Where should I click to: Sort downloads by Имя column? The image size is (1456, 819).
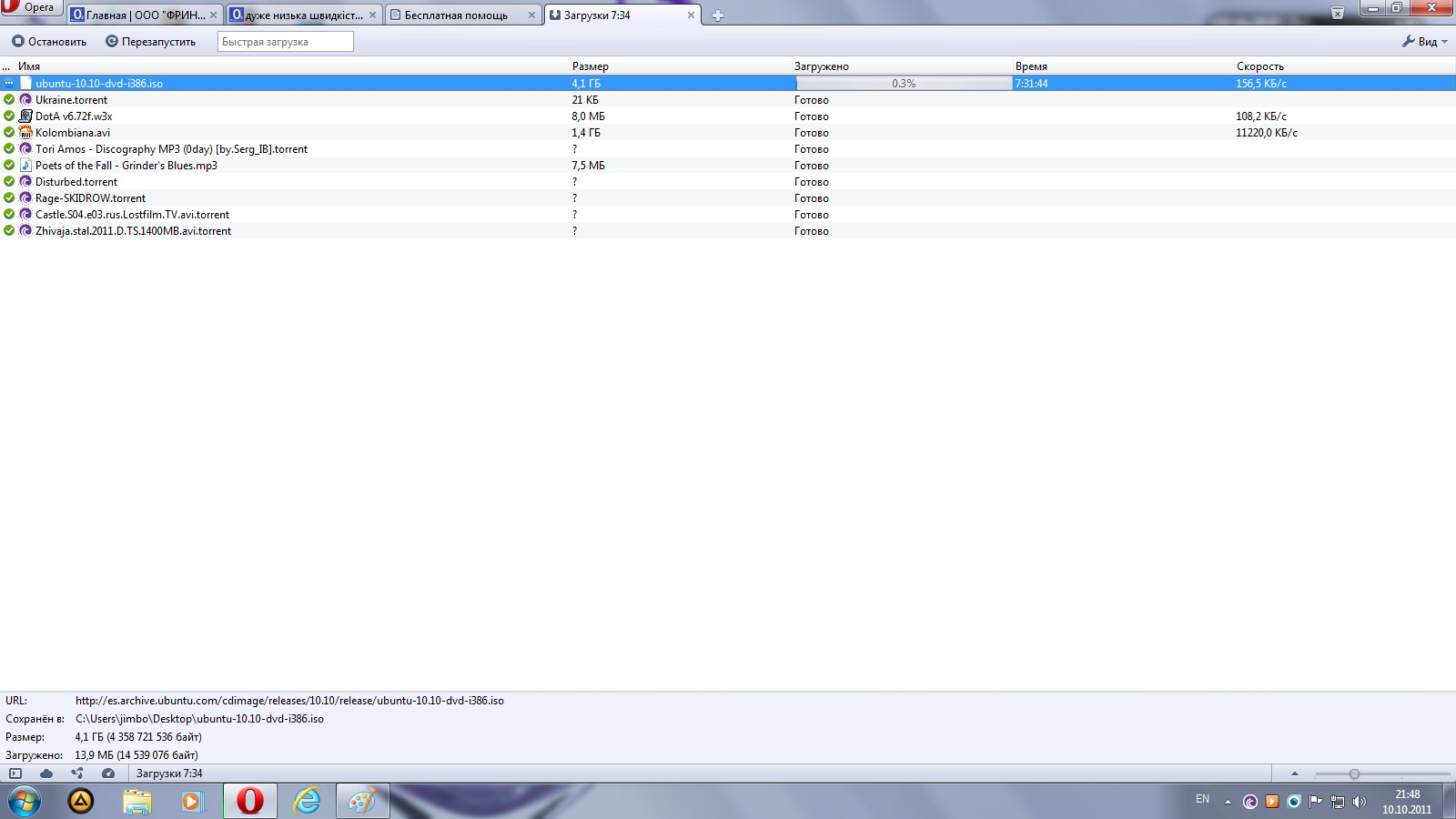(291, 66)
